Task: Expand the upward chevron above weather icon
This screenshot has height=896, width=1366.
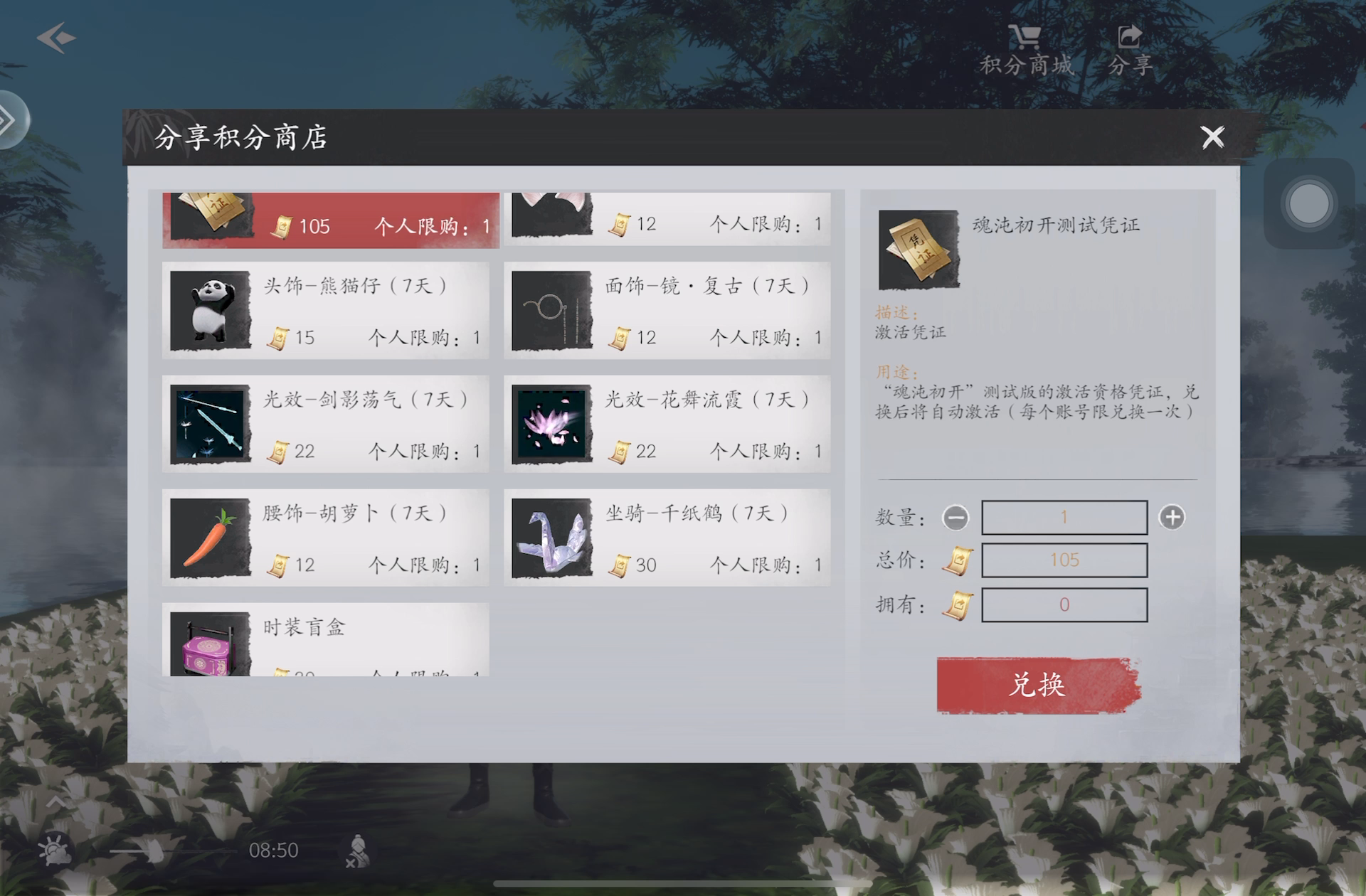Action: click(x=56, y=802)
